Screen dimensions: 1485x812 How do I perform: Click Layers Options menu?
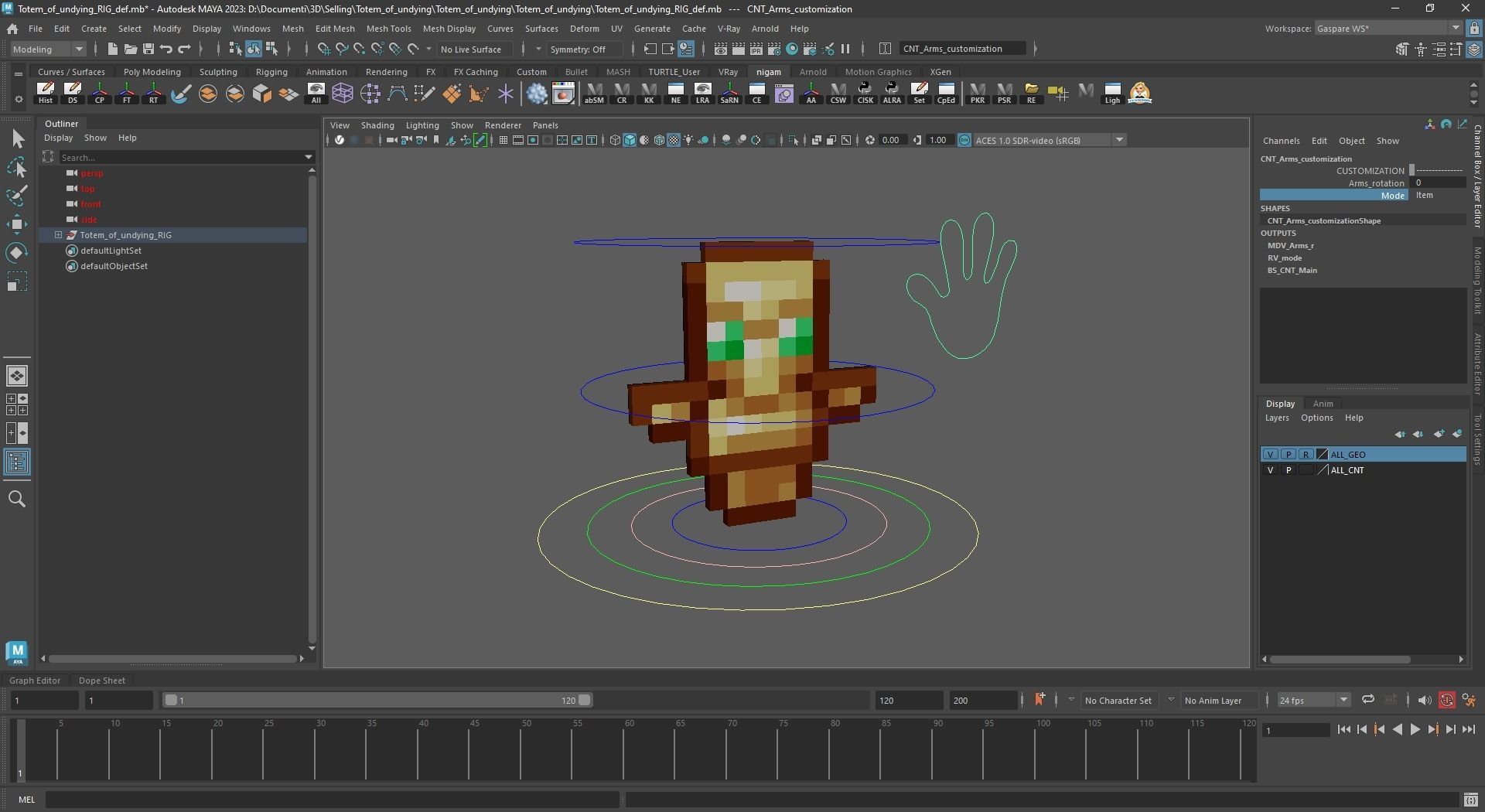pos(1316,418)
